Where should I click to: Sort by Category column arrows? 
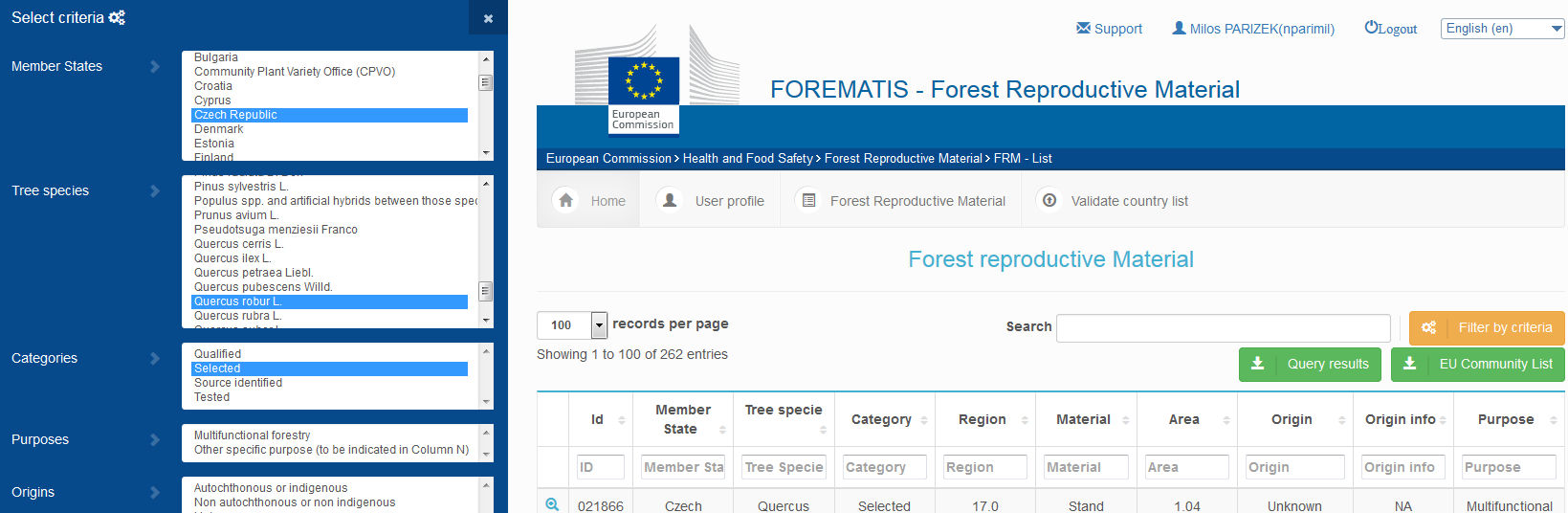click(x=924, y=420)
